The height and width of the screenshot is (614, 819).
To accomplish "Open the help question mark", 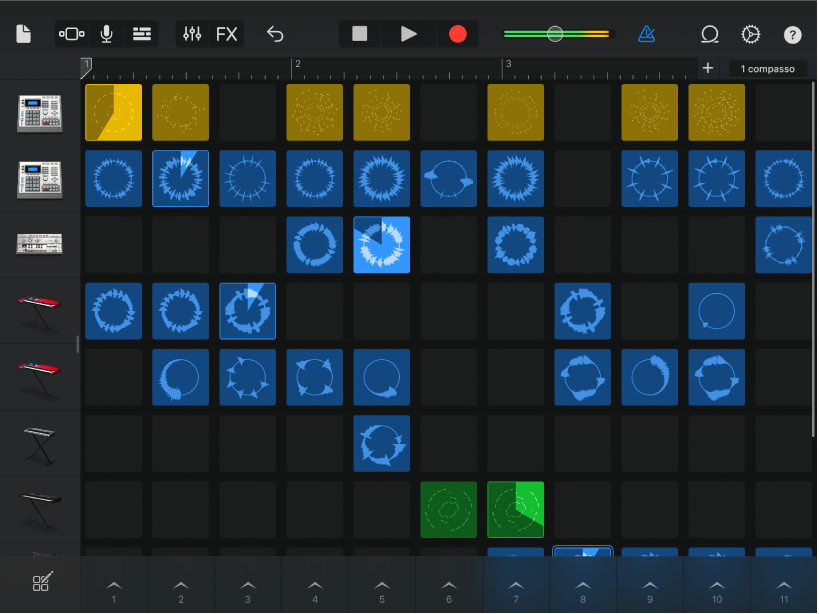I will [792, 34].
